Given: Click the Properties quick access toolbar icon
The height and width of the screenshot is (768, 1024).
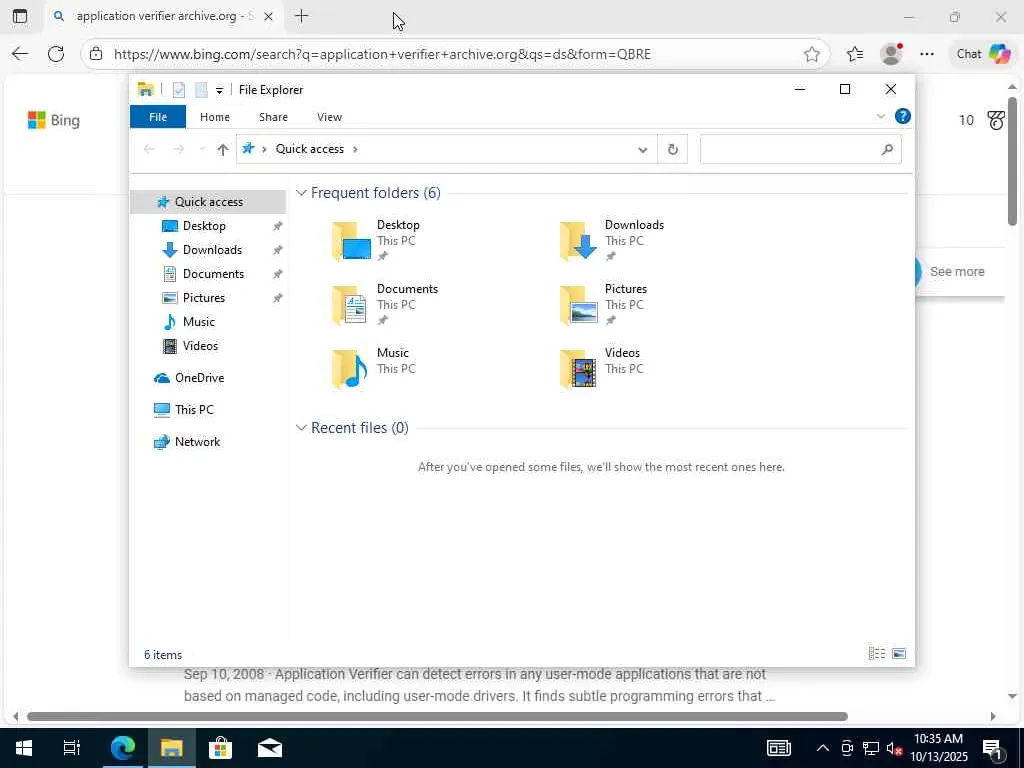Looking at the screenshot, I should 179,90.
